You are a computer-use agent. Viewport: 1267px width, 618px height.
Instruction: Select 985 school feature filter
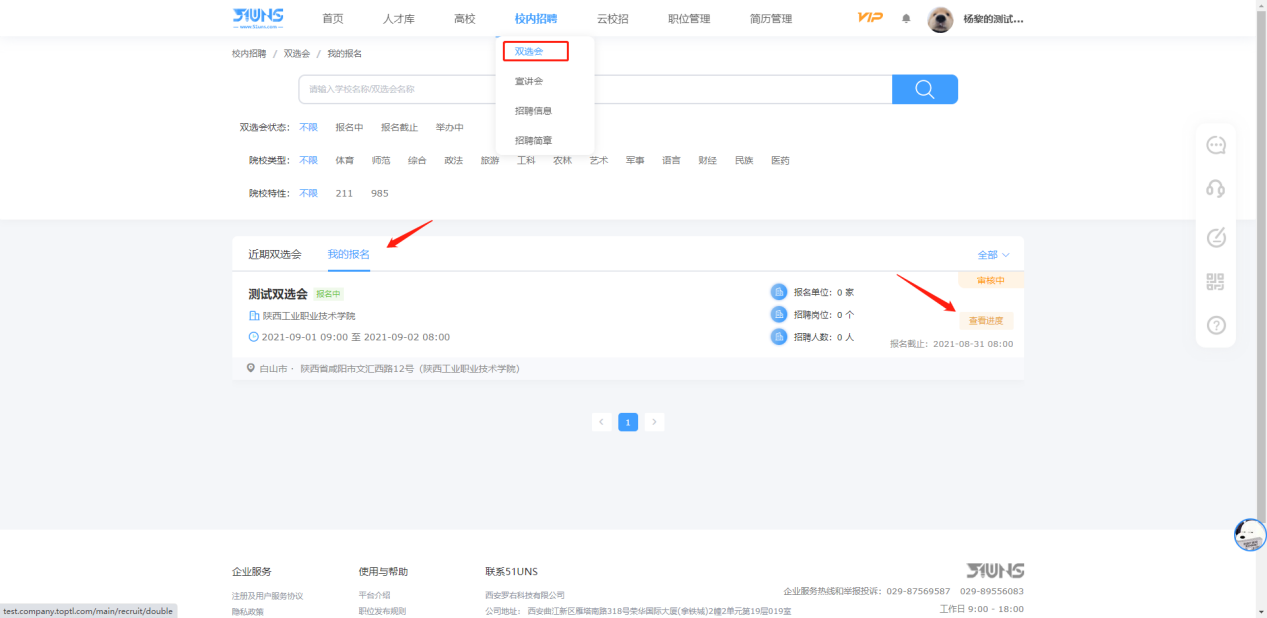[x=379, y=194]
